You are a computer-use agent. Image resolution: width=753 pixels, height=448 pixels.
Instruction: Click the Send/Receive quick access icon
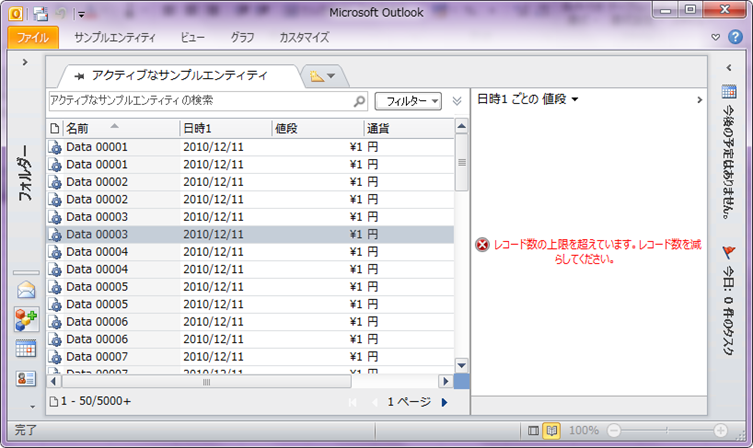pyautogui.click(x=41, y=14)
